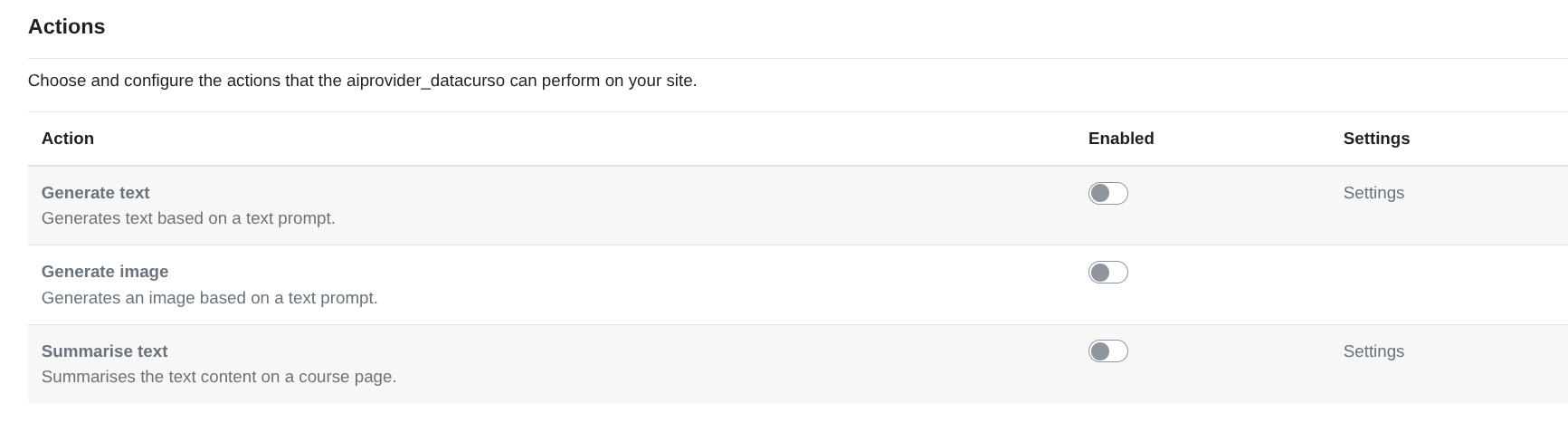Click the Enabled column header

pos(1120,139)
